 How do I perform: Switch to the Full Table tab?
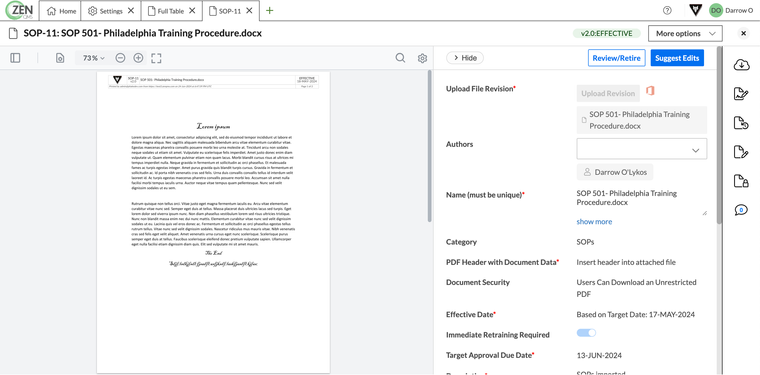coord(171,11)
